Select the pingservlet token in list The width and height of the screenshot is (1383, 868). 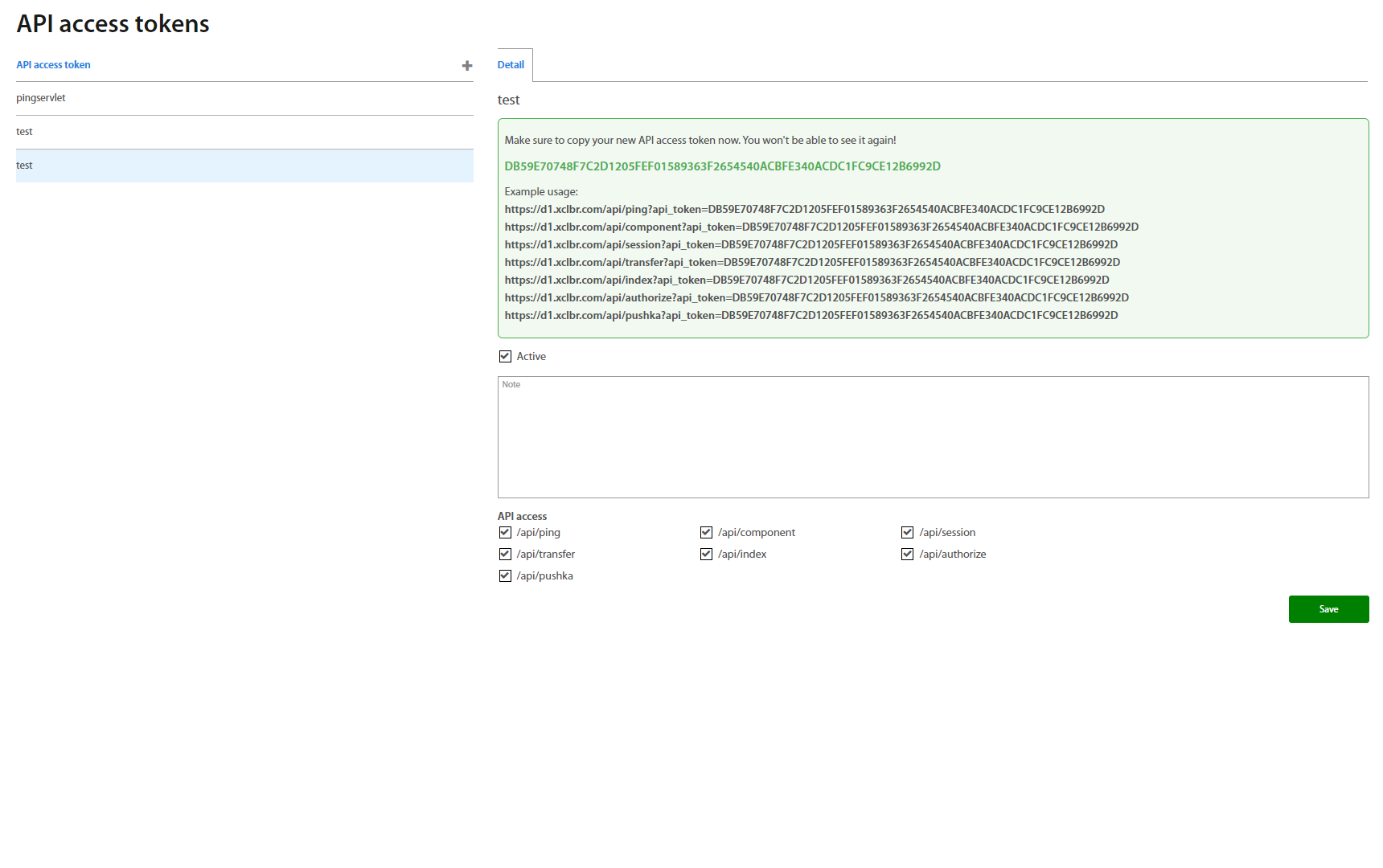41,98
